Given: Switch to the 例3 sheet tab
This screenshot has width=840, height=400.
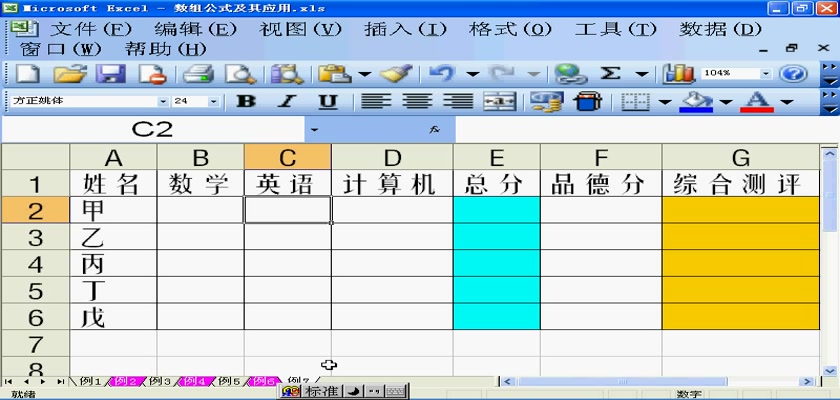Looking at the screenshot, I should click(160, 381).
